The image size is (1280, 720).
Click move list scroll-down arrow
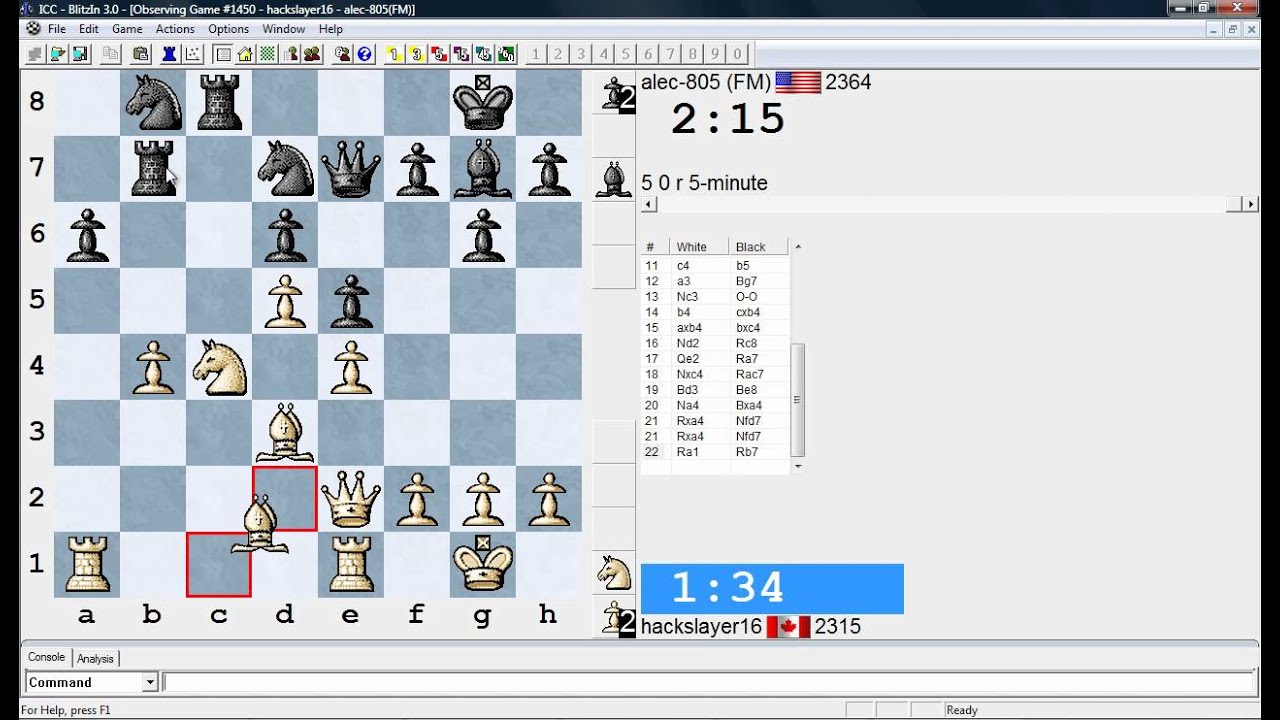point(797,465)
